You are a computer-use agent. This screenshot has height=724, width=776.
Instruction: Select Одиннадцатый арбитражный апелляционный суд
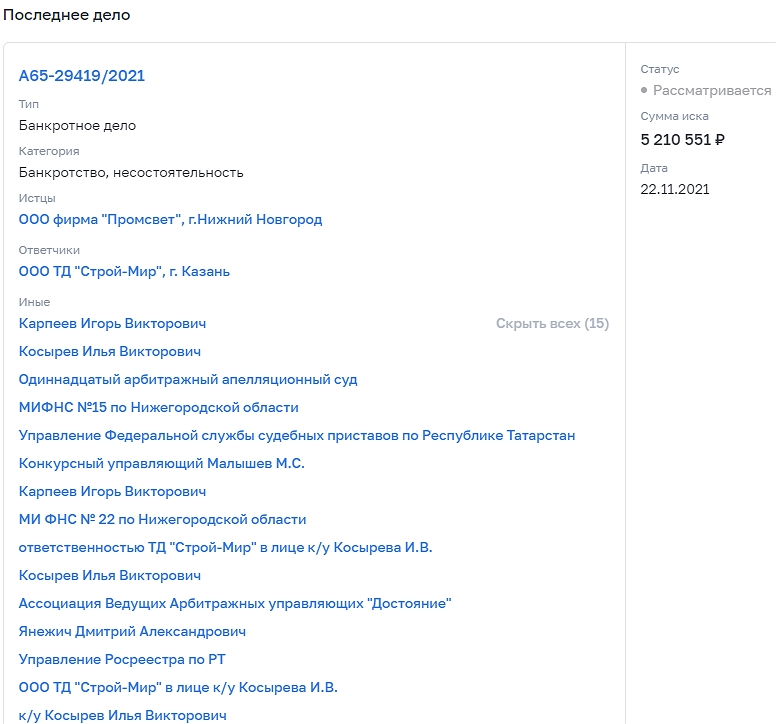tap(188, 379)
